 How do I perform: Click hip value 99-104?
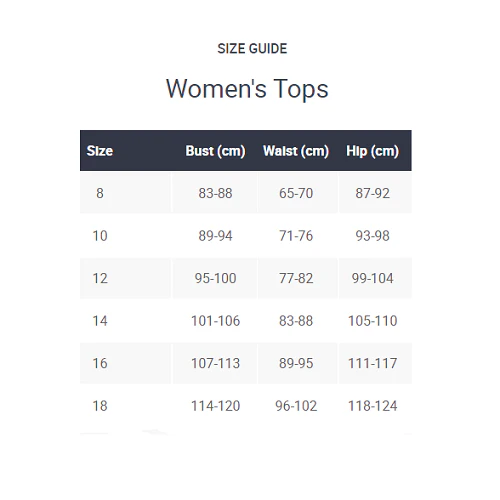[x=372, y=278]
